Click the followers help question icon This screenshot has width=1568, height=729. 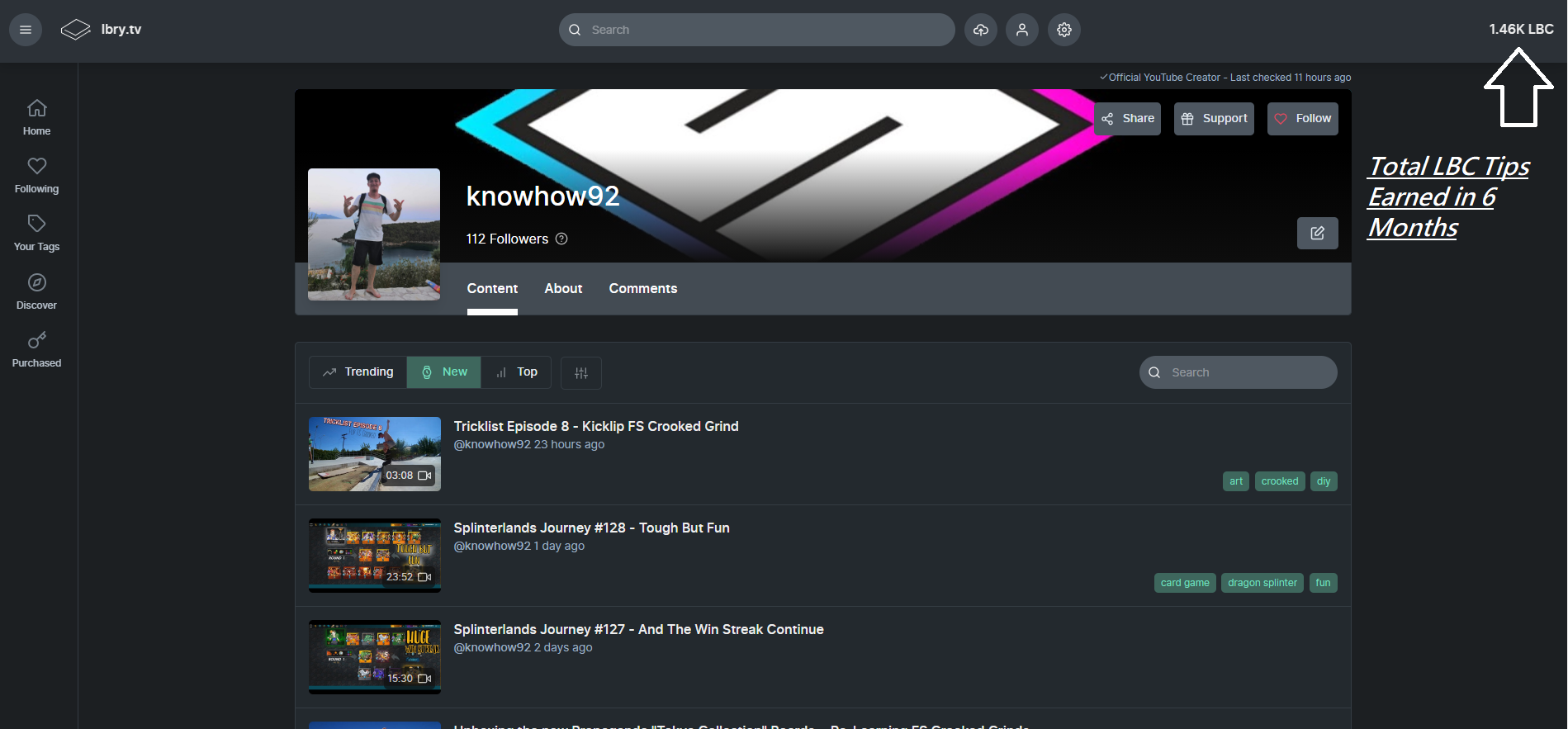(x=561, y=239)
